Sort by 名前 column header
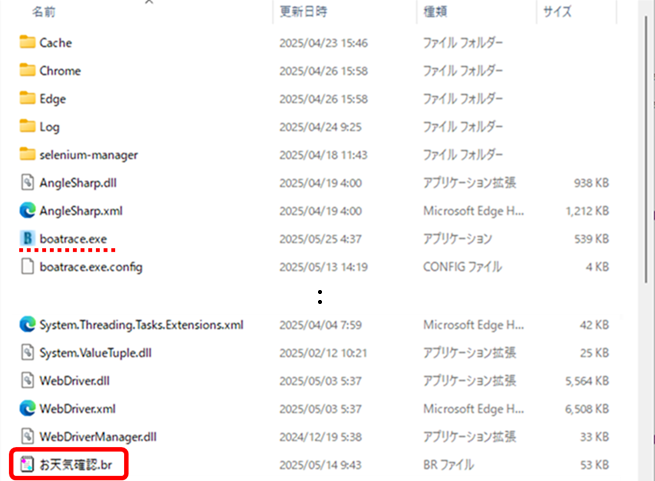 [x=44, y=12]
